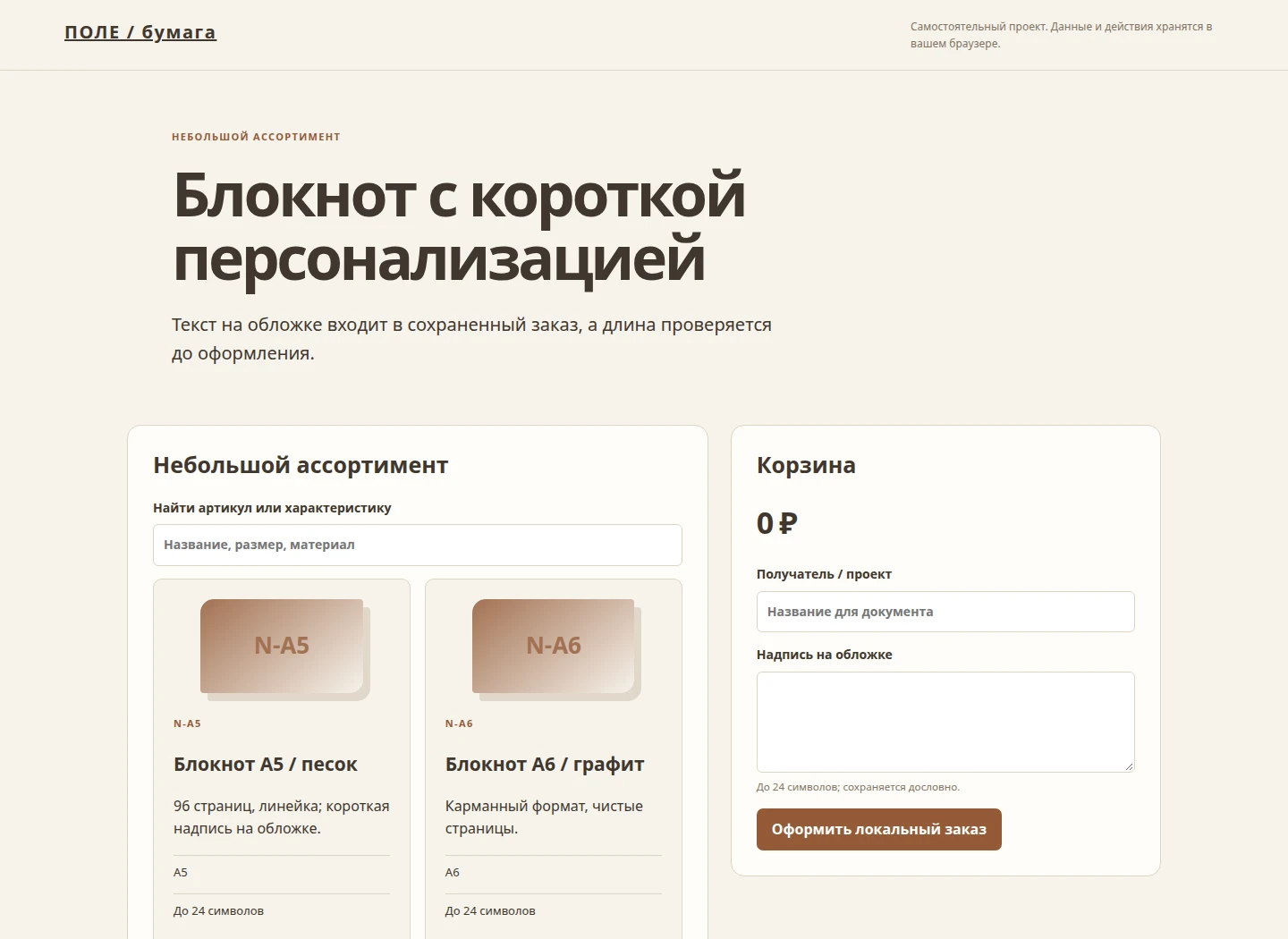Click the 'Надпись на обложке' label
Image resolution: width=1288 pixels, height=939 pixels.
(x=825, y=655)
